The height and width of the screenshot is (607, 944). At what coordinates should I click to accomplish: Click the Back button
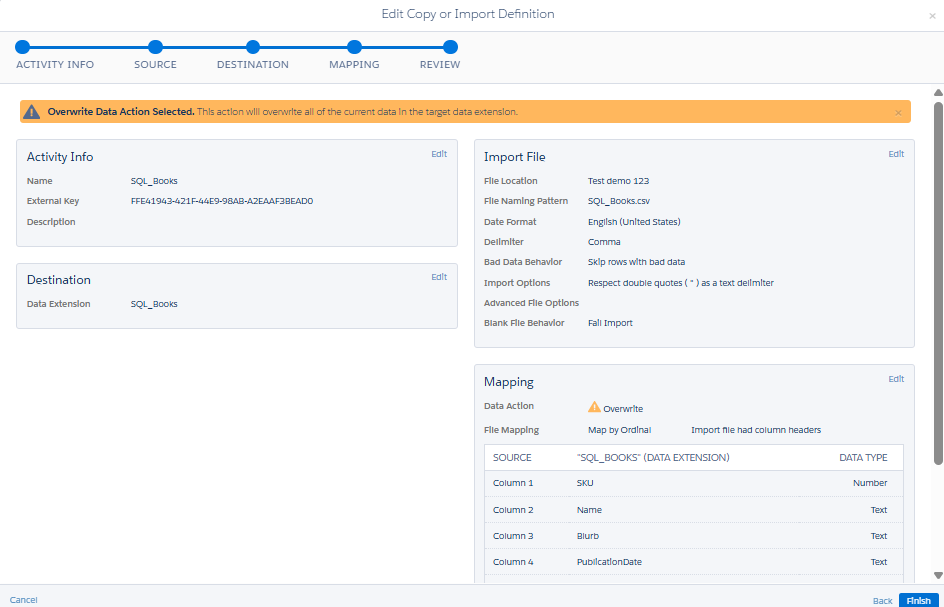click(x=882, y=600)
